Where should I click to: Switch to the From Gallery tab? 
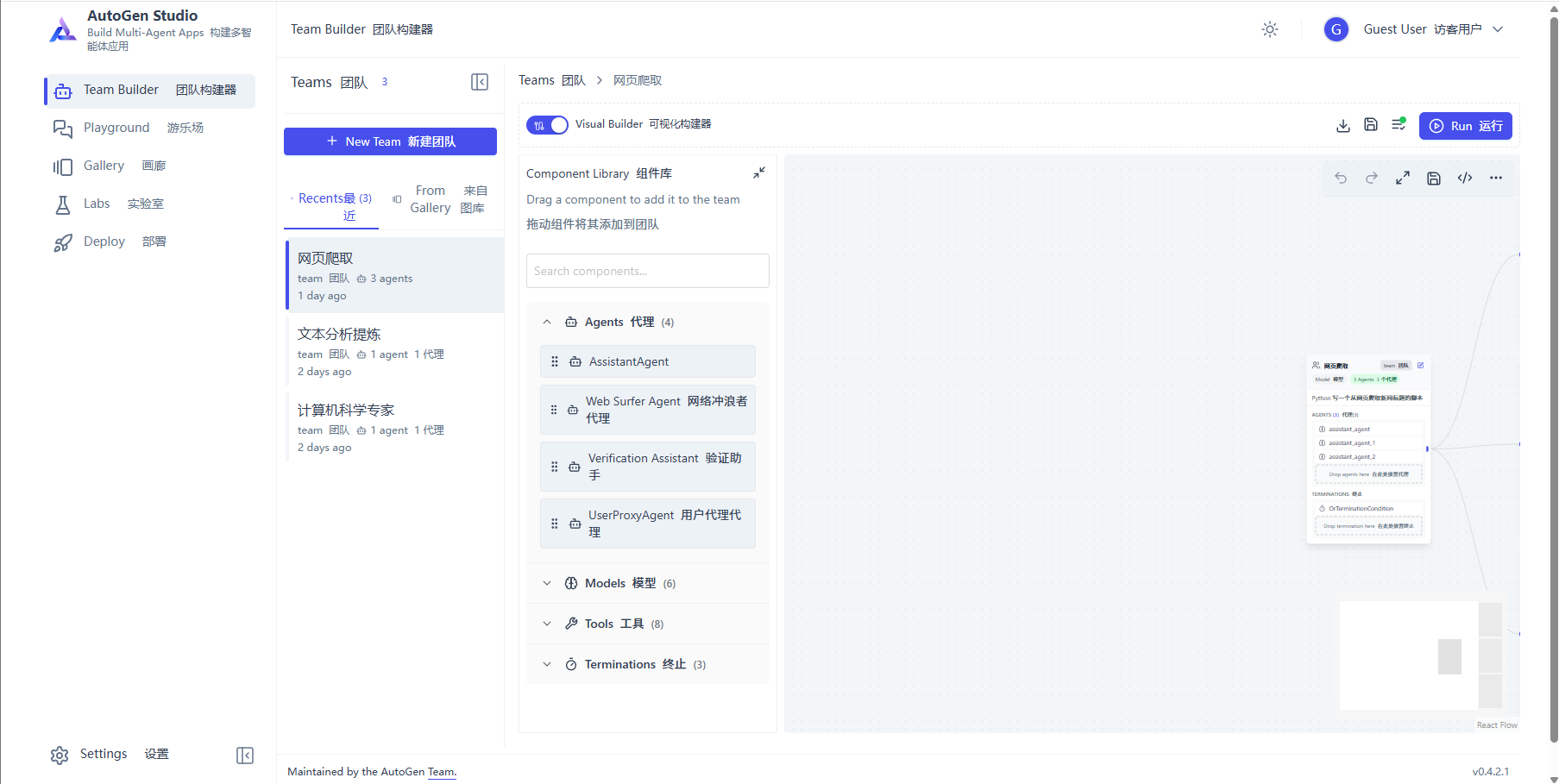(x=441, y=199)
